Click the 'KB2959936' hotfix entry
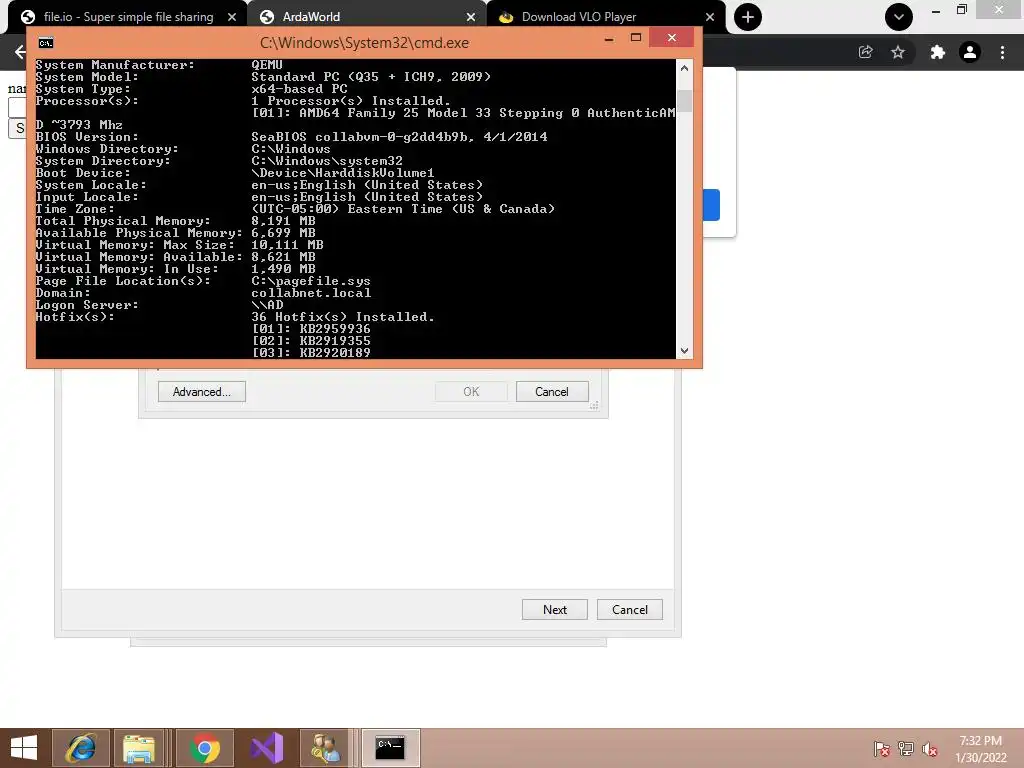The height and width of the screenshot is (768, 1024). (x=335, y=329)
